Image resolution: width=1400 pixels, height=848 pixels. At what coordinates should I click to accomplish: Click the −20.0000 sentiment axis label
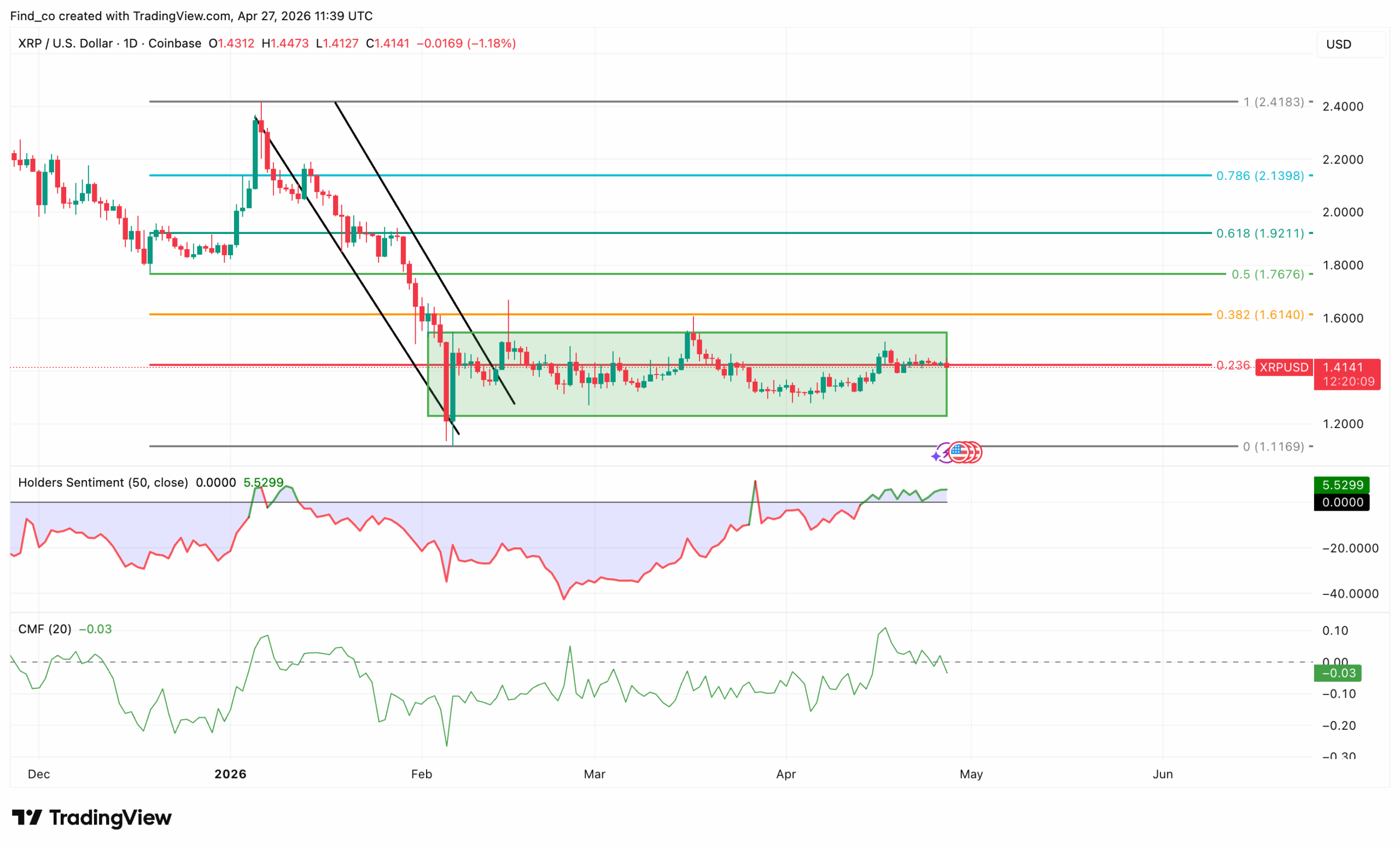[x=1350, y=548]
